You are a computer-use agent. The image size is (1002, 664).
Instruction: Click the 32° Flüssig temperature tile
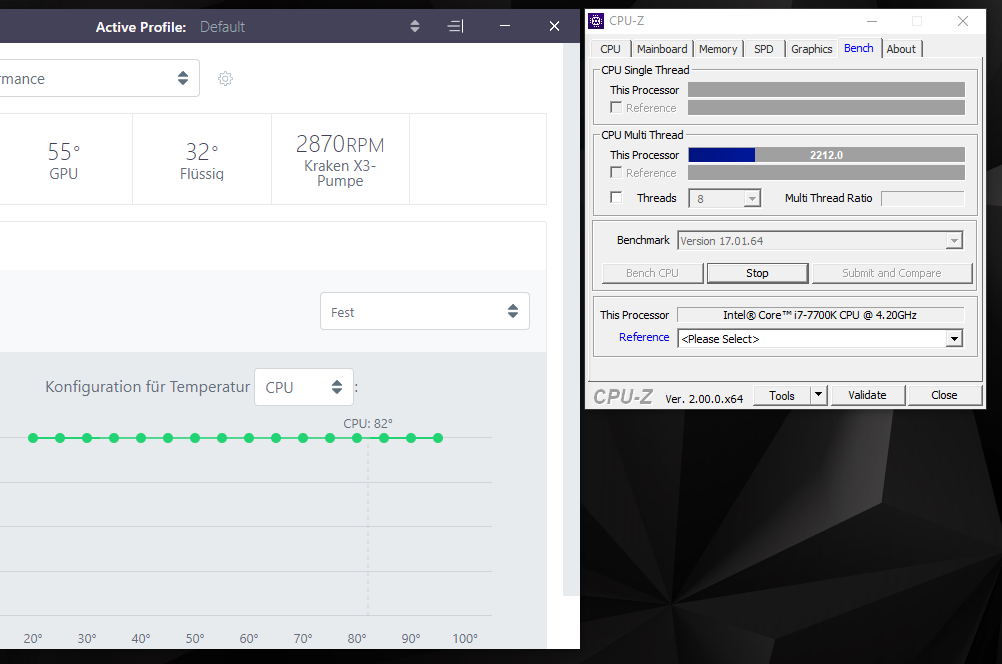tap(202, 159)
